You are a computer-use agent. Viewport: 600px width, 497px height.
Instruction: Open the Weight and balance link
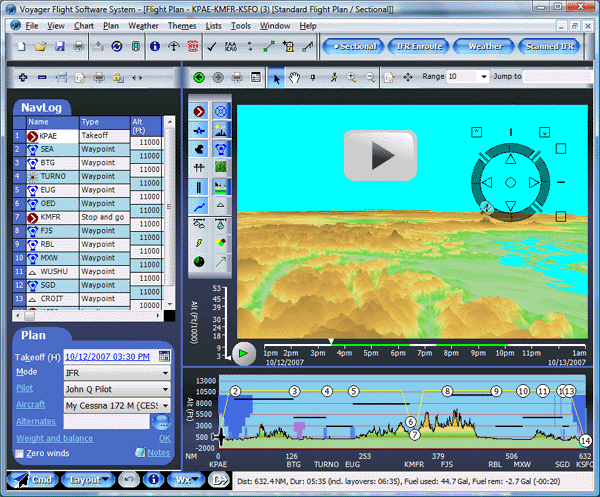pyautogui.click(x=54, y=438)
